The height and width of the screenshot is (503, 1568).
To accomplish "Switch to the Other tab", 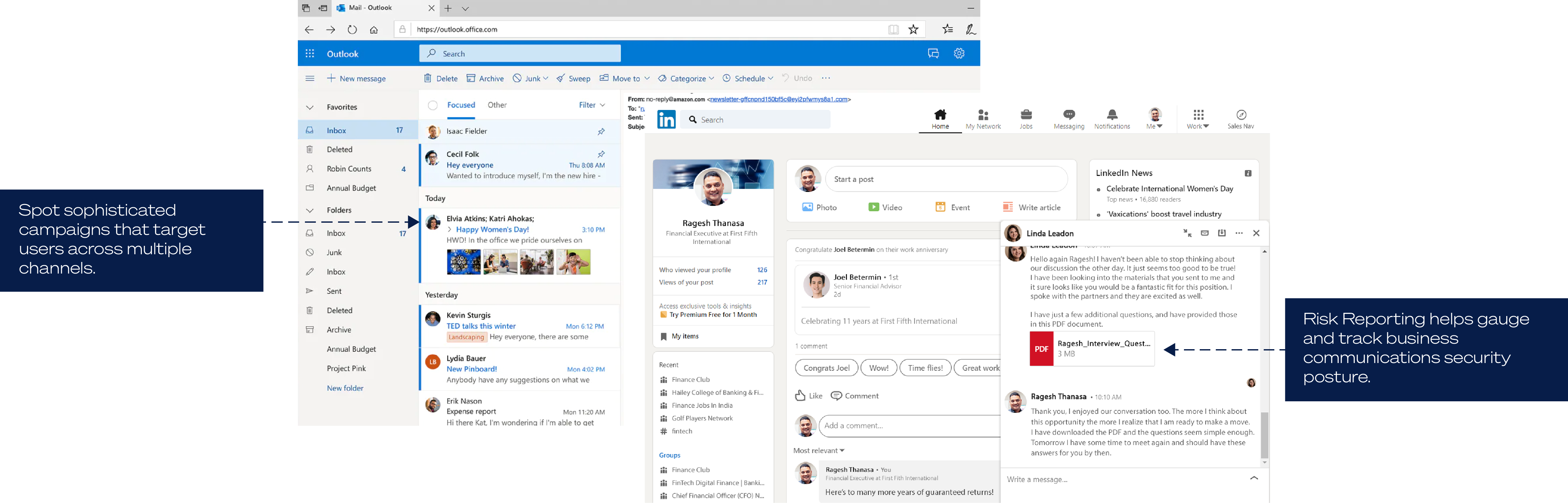I will [x=497, y=105].
